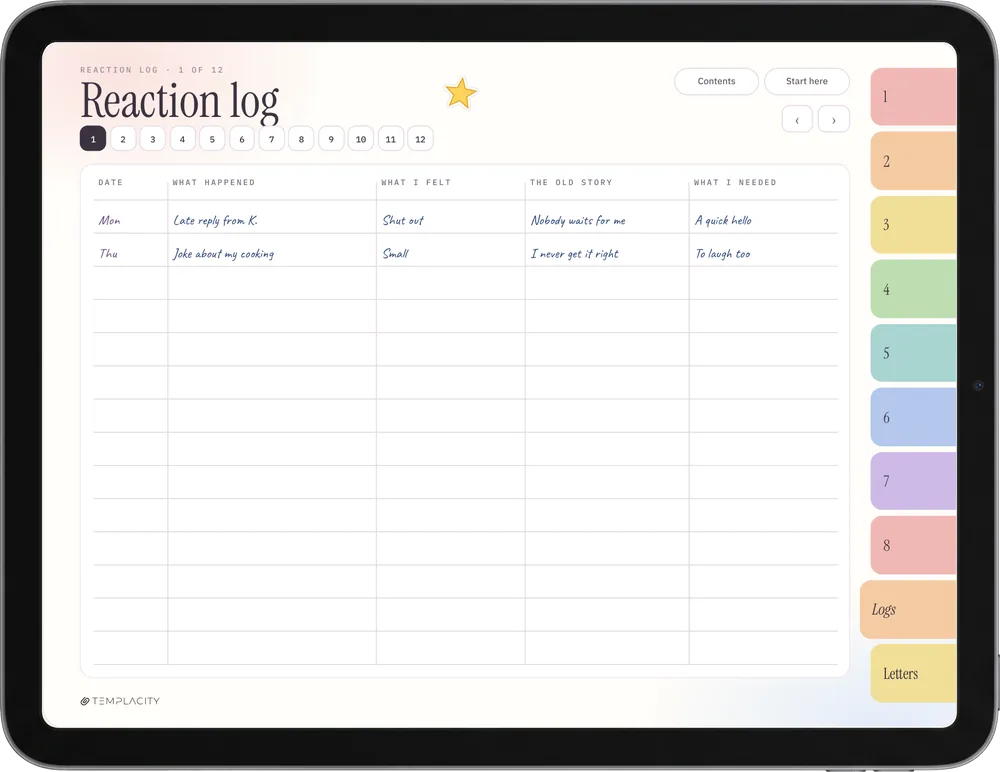This screenshot has height=772, width=1000.
Task: Select 'Nobody waits for me' text
Action: (578, 220)
